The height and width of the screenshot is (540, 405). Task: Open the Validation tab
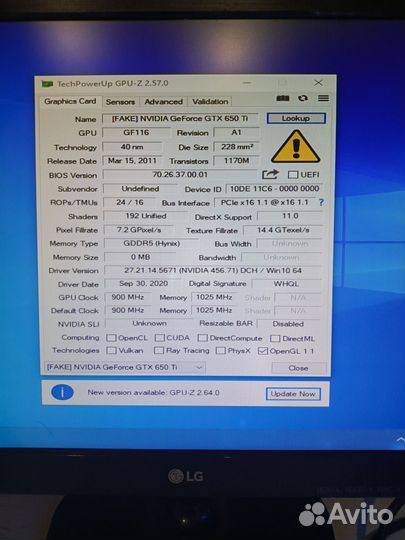pos(210,102)
